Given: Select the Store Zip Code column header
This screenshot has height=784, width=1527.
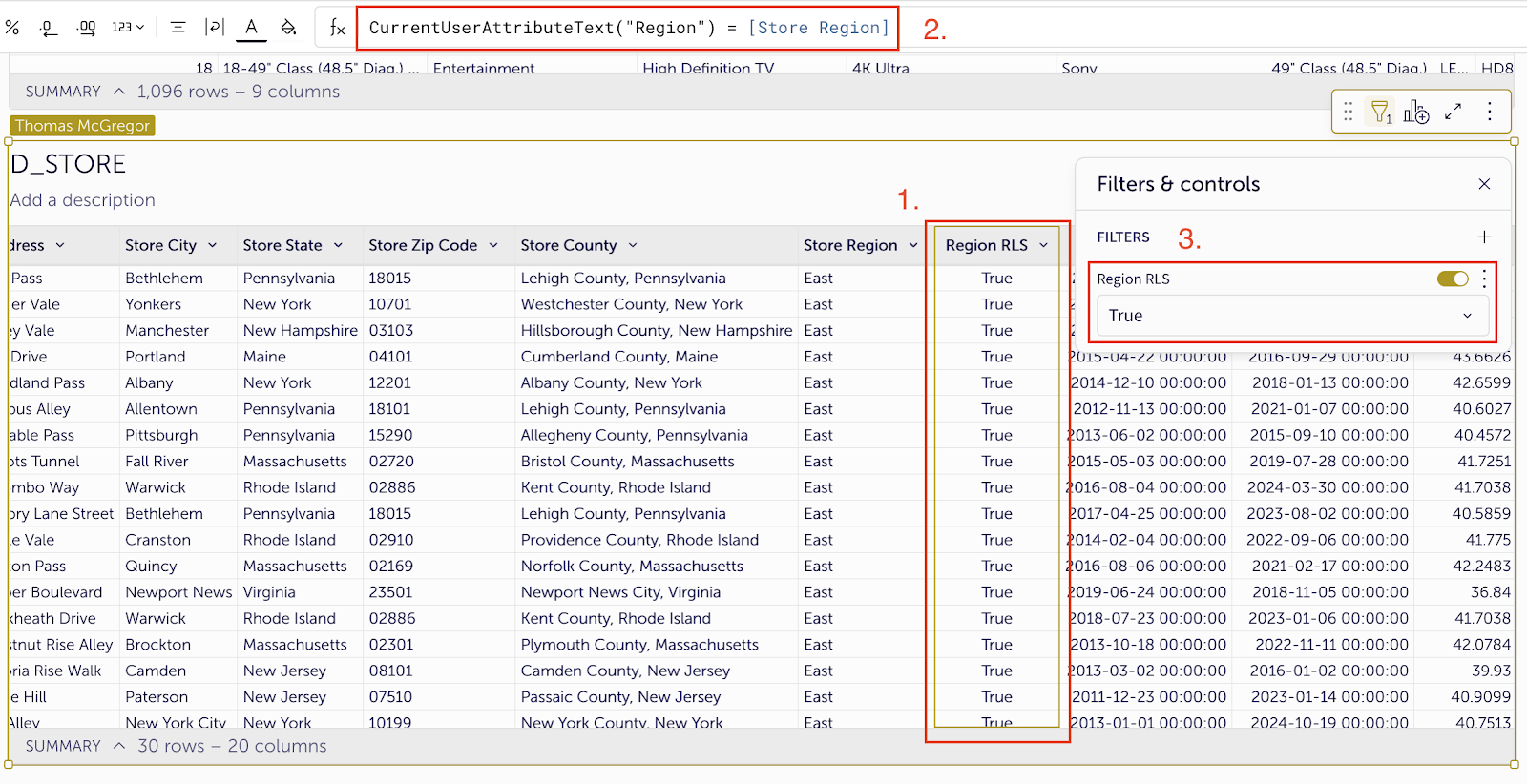Looking at the screenshot, I should coord(423,245).
